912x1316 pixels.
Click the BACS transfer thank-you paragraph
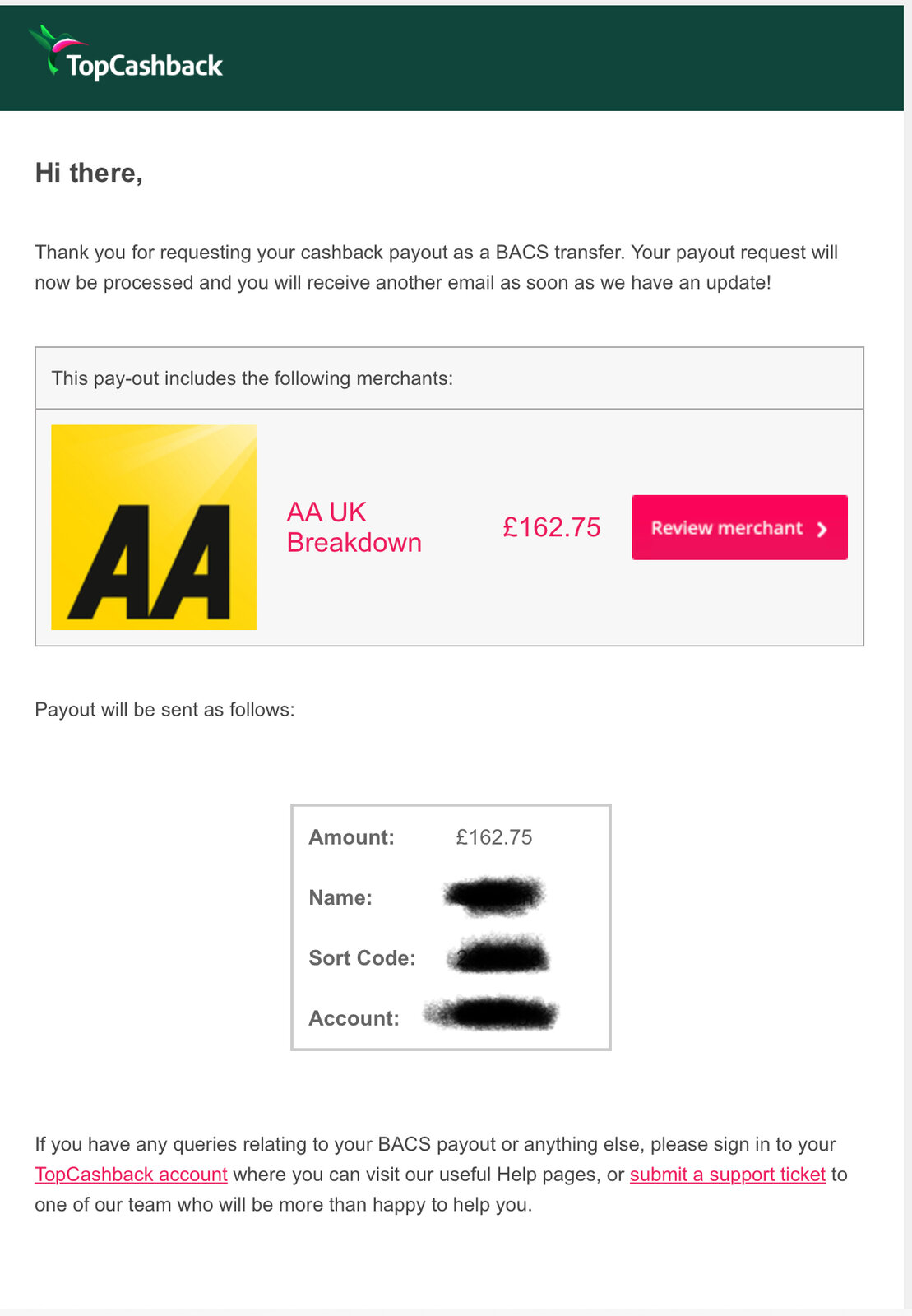coord(436,267)
